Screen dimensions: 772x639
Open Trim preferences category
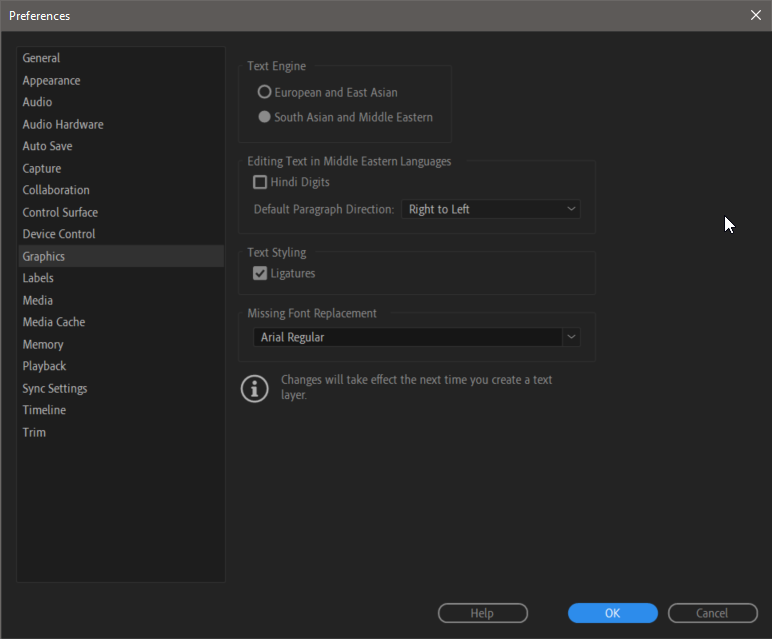[121, 432]
